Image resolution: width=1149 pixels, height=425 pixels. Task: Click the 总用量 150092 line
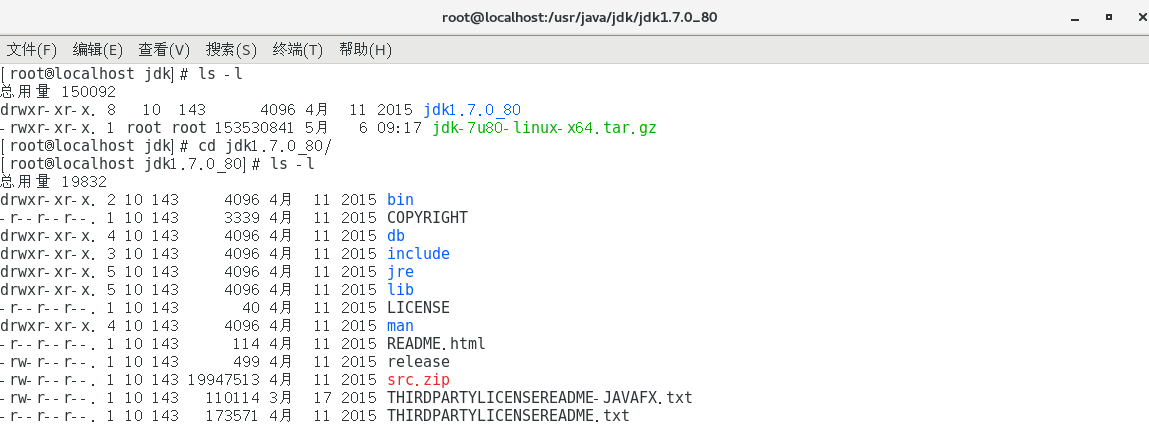(58, 92)
